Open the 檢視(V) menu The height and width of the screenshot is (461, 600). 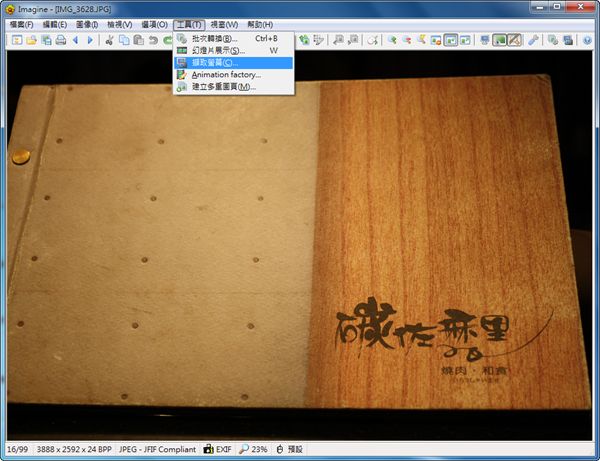(x=120, y=25)
